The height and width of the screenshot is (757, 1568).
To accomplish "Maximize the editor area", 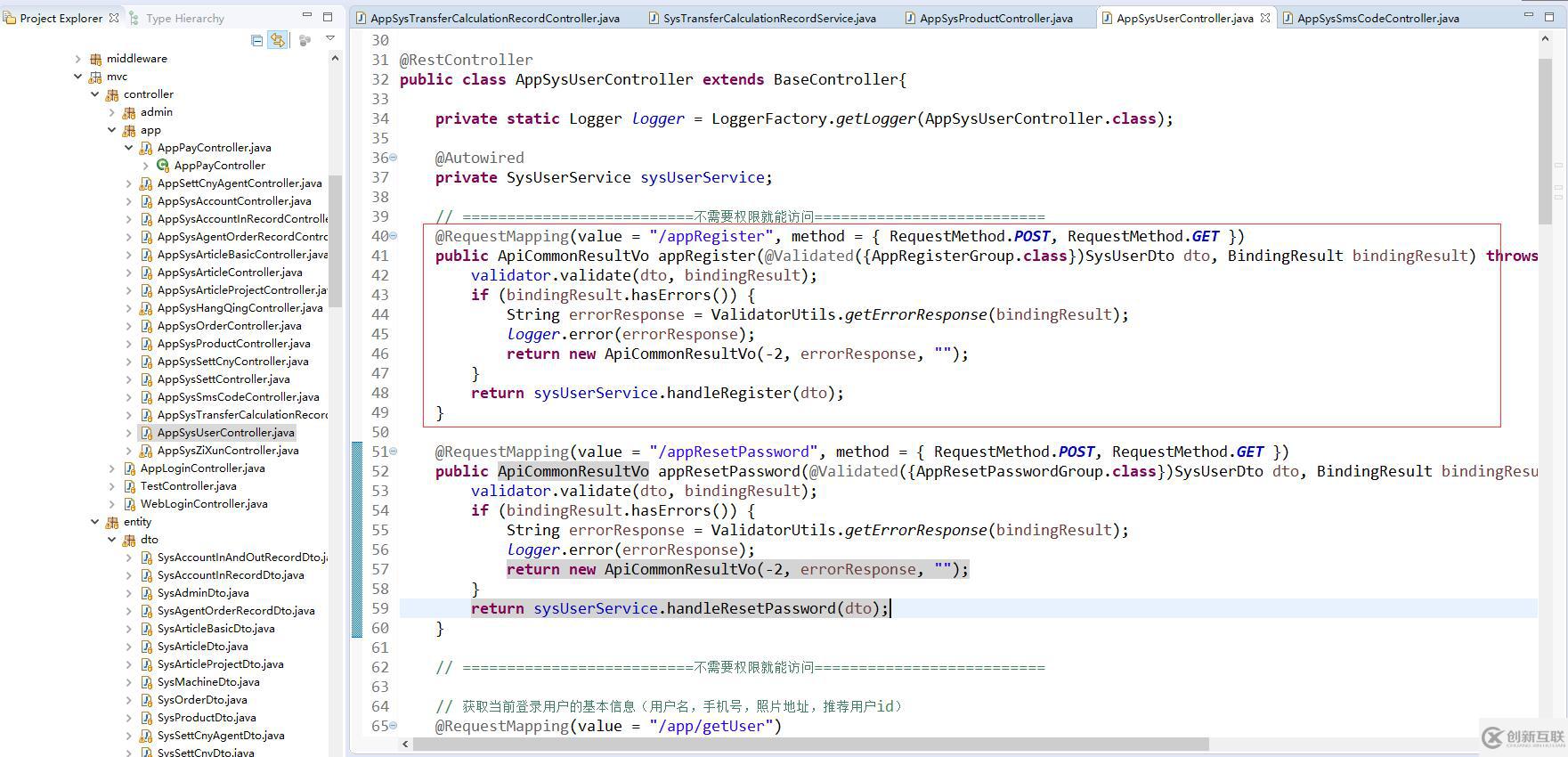I will (x=1549, y=16).
